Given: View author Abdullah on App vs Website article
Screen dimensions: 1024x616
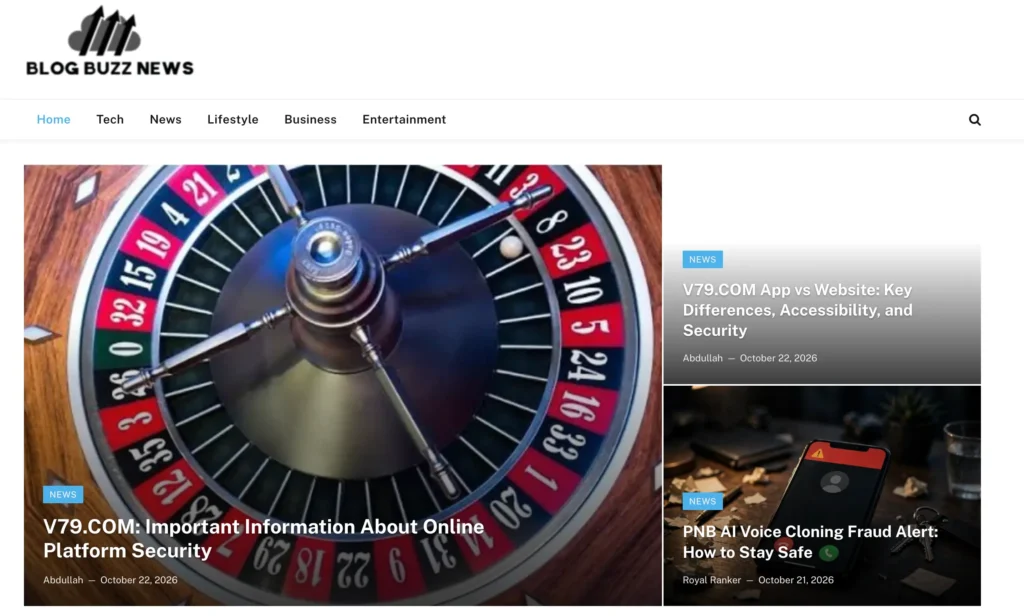Looking at the screenshot, I should (703, 358).
